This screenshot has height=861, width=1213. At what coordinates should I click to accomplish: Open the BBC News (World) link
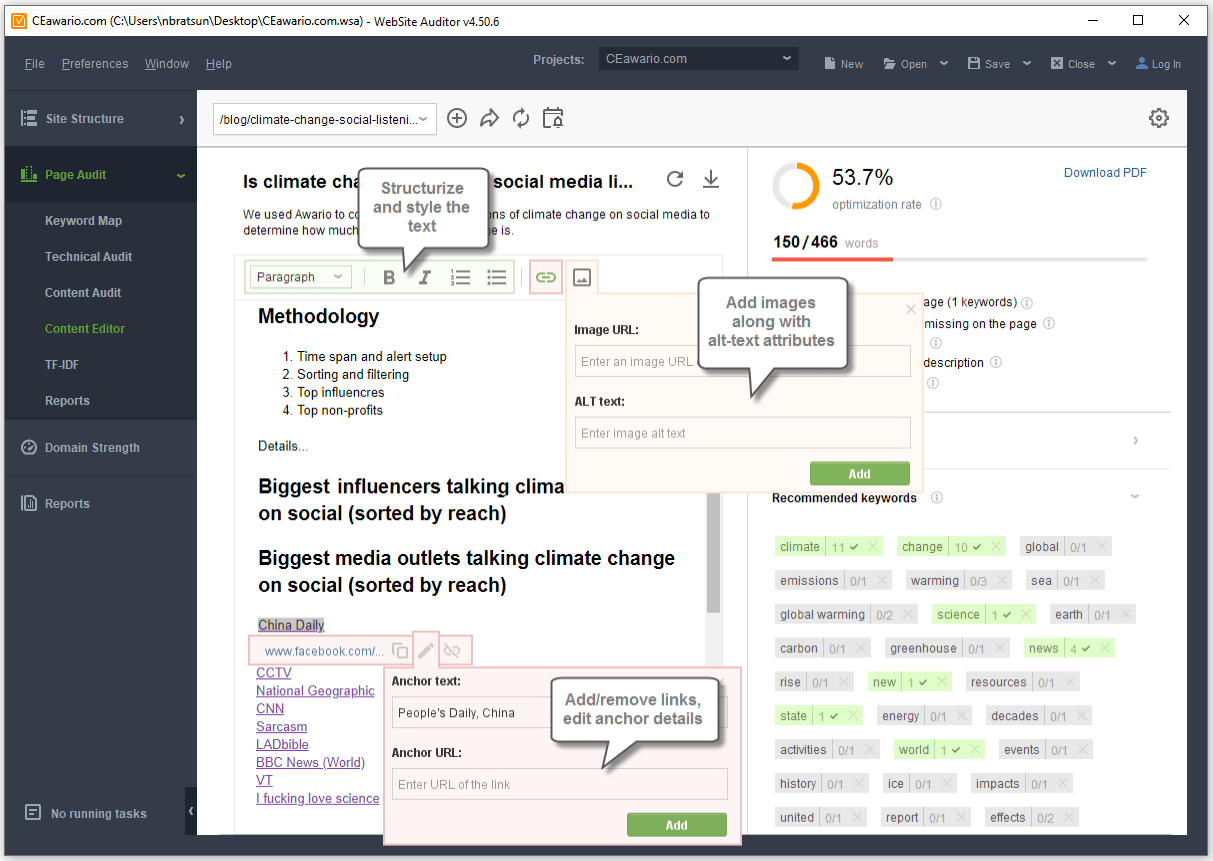pyautogui.click(x=310, y=763)
